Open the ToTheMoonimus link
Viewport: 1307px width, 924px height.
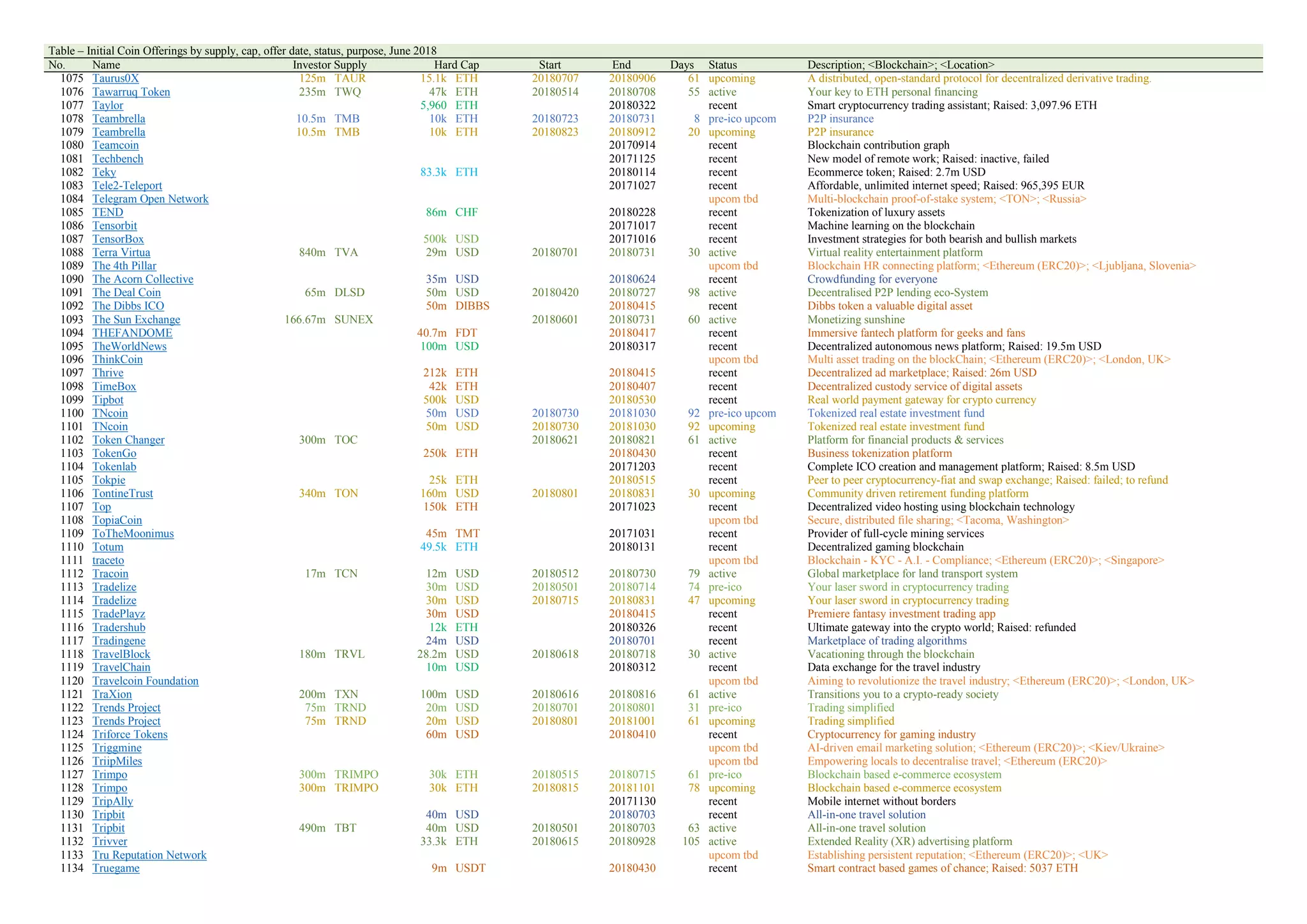tap(133, 534)
